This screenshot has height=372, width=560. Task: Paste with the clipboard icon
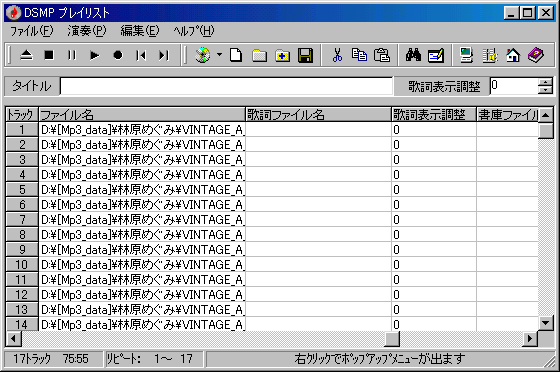382,55
